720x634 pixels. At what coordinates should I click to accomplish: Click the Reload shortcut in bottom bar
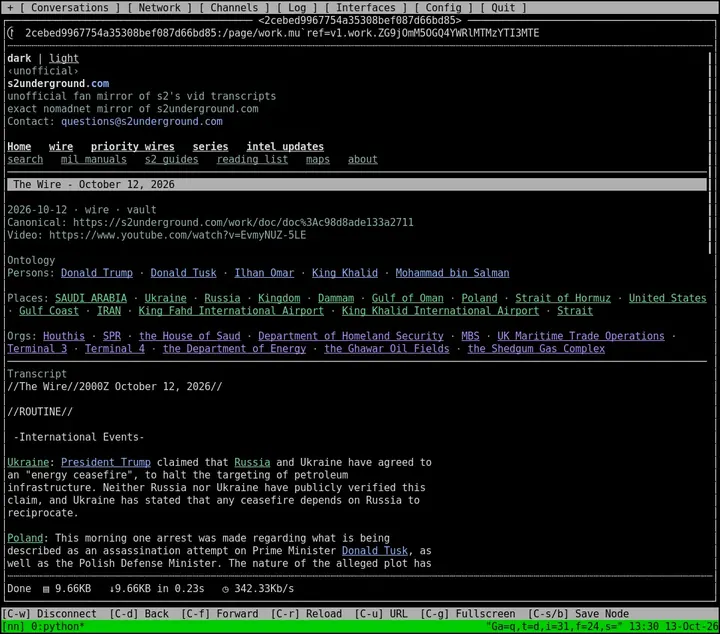pyautogui.click(x=306, y=614)
